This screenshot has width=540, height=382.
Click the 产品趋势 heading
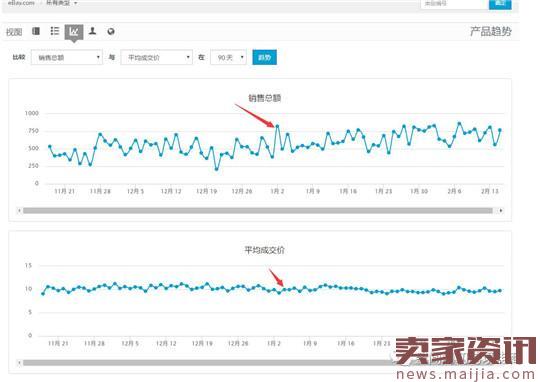(x=491, y=31)
